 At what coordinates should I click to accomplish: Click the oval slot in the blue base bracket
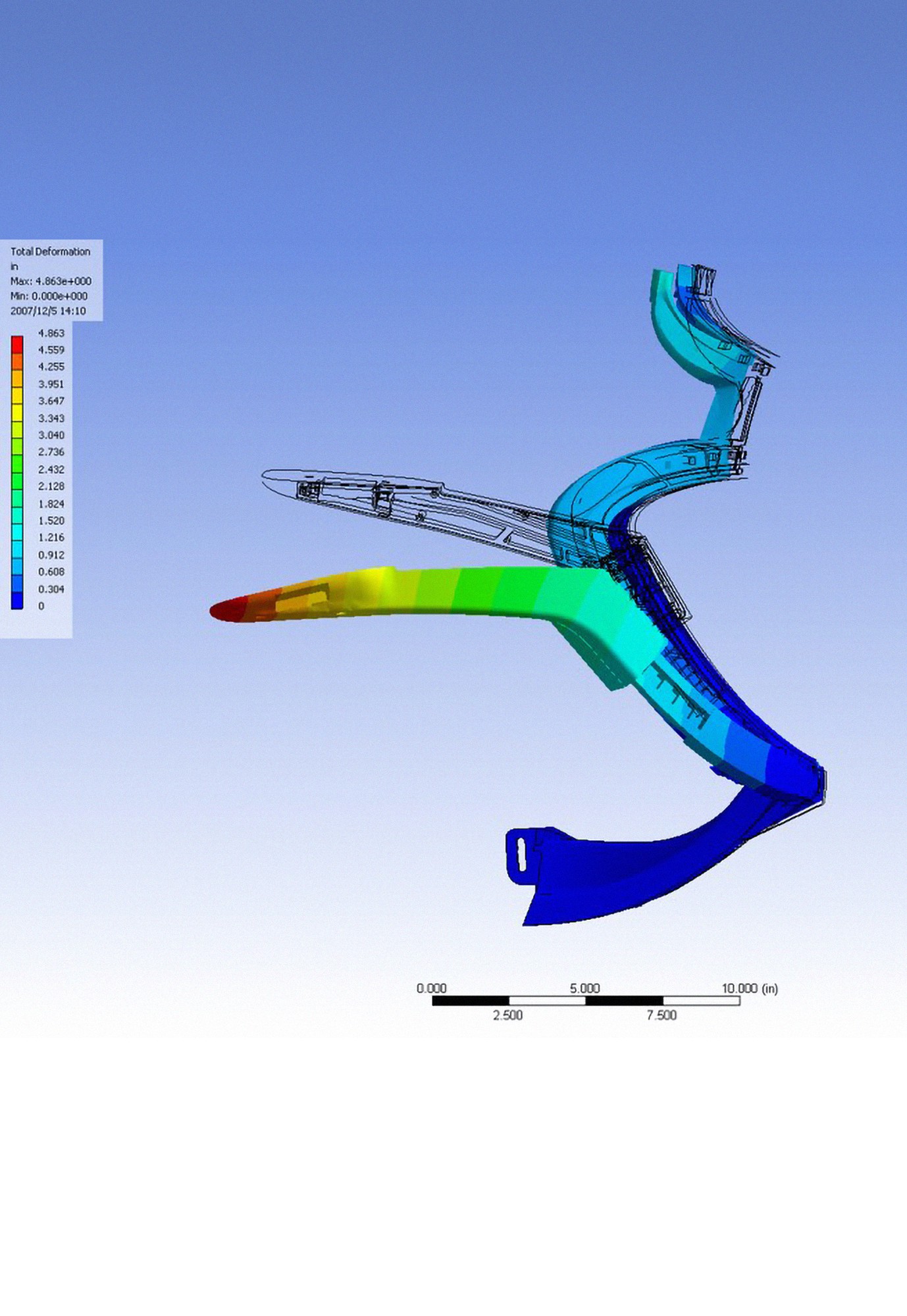[x=522, y=853]
